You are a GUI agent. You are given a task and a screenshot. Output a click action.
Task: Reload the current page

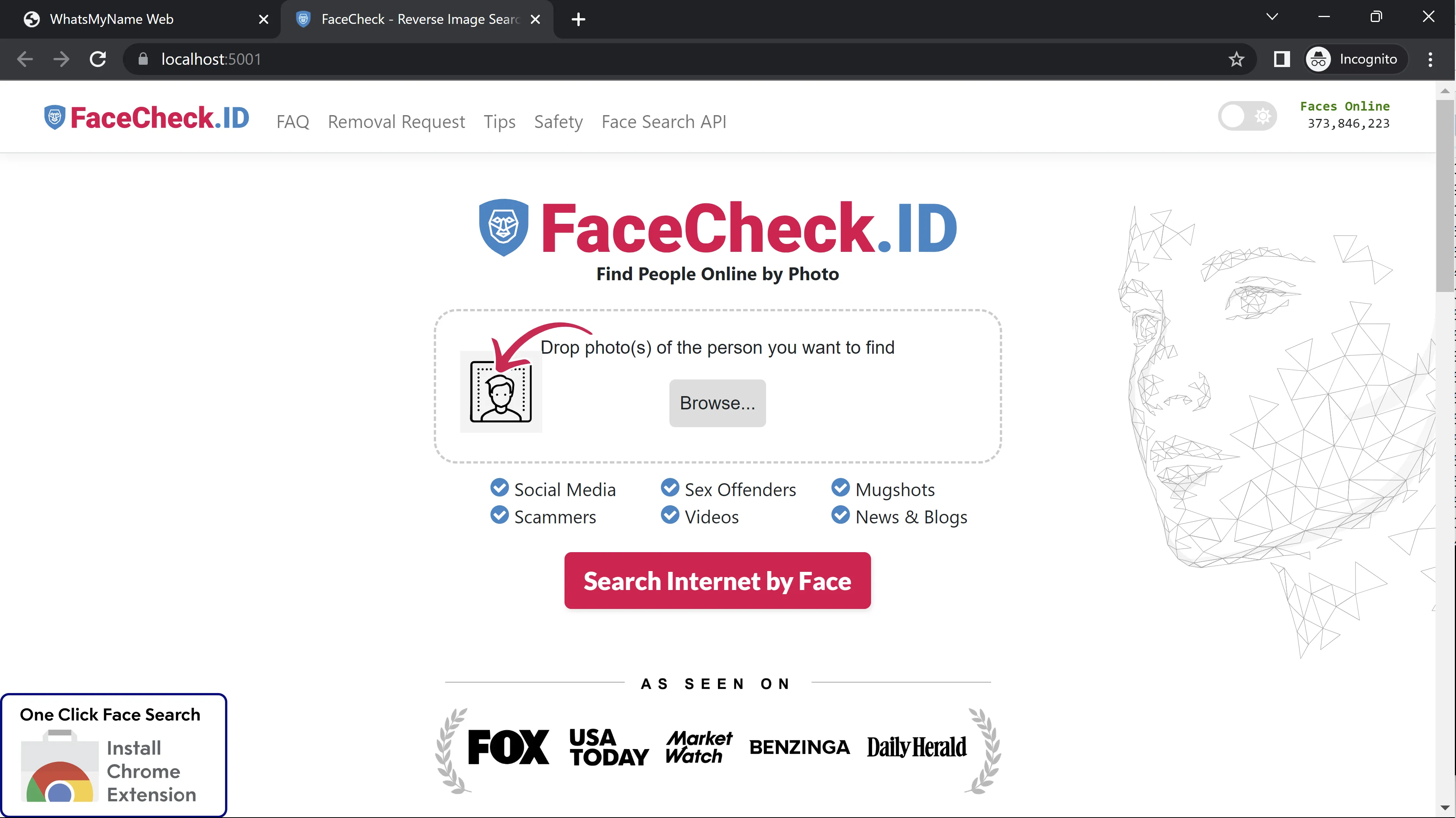(98, 59)
